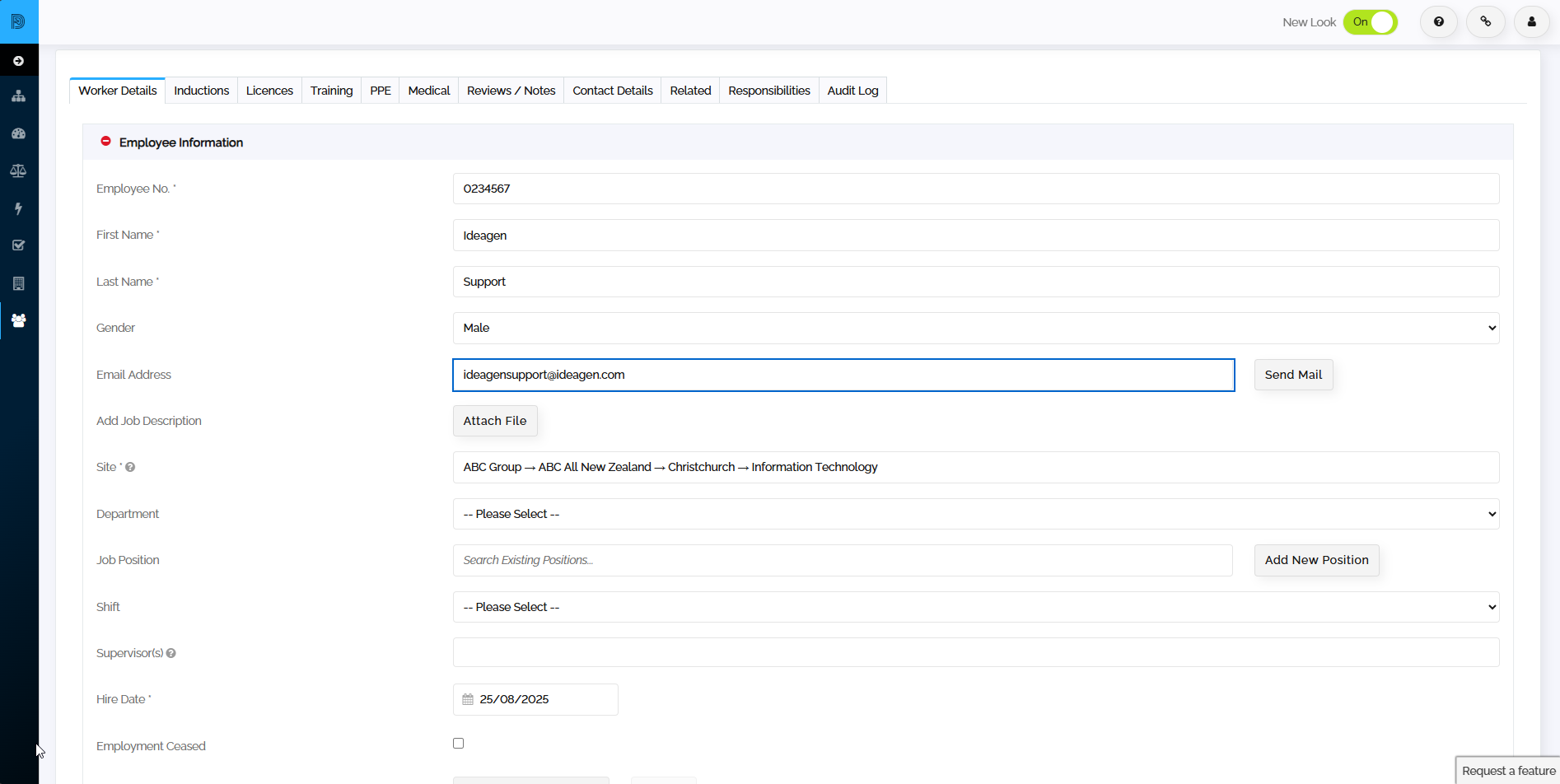Click the balance scales sidebar icon

18,171
